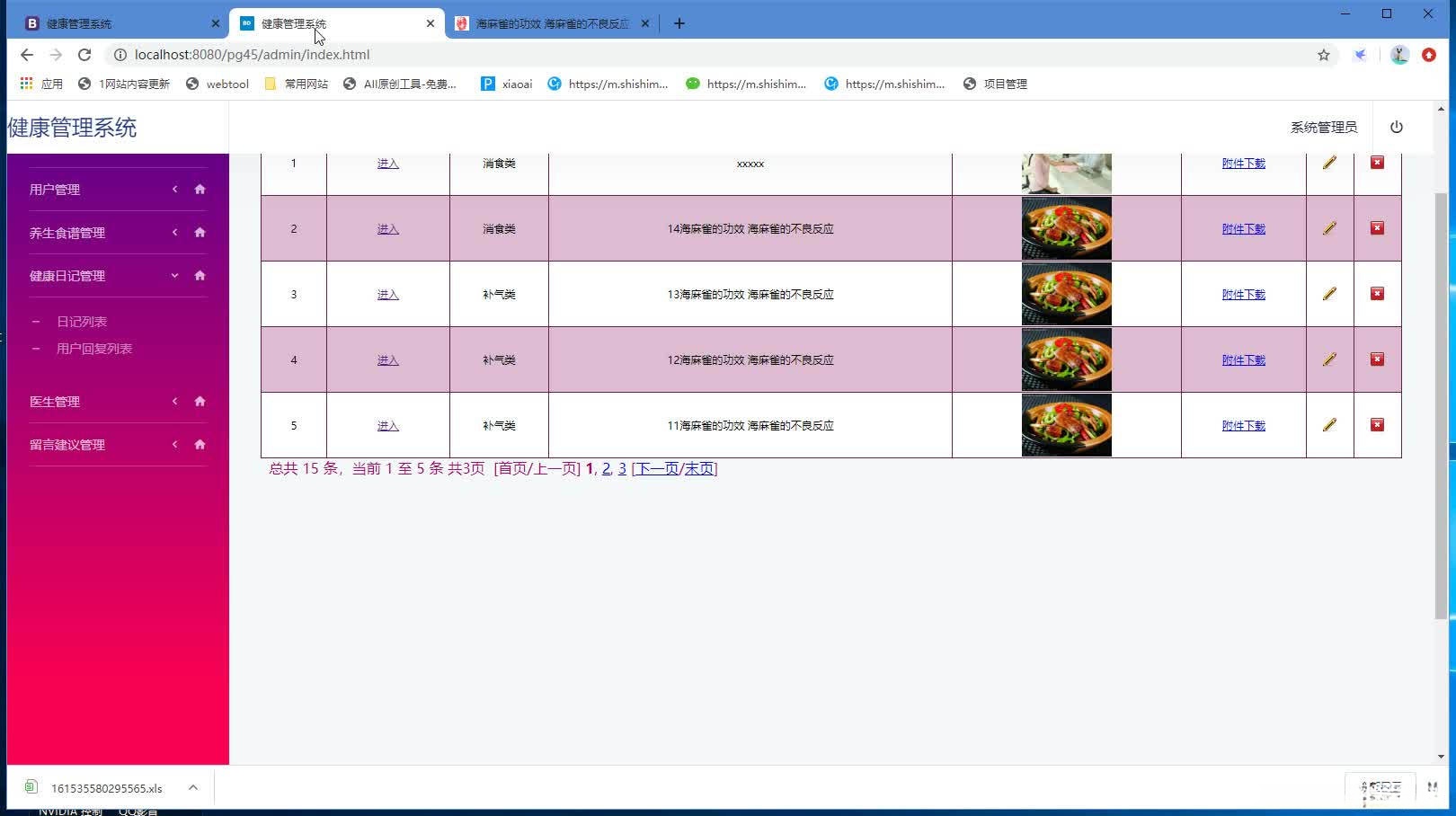Open the 1网站内容更新 bookmark
Image resolution: width=1456 pixels, height=816 pixels.
[124, 84]
